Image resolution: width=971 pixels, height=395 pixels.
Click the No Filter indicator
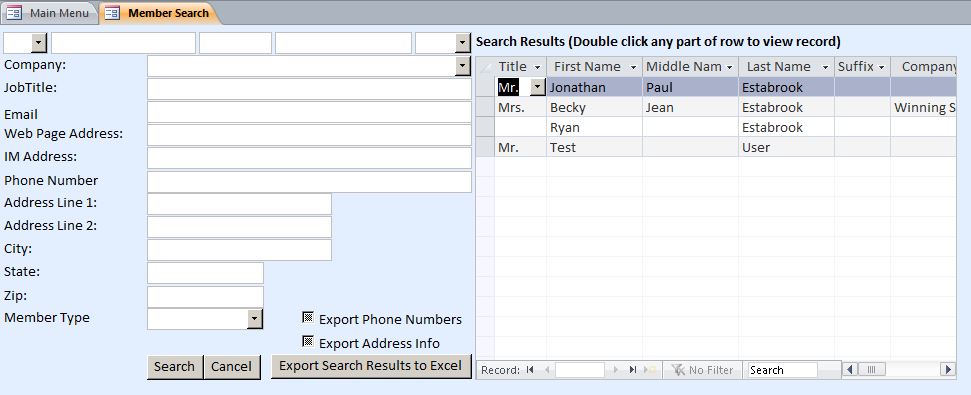pos(703,370)
